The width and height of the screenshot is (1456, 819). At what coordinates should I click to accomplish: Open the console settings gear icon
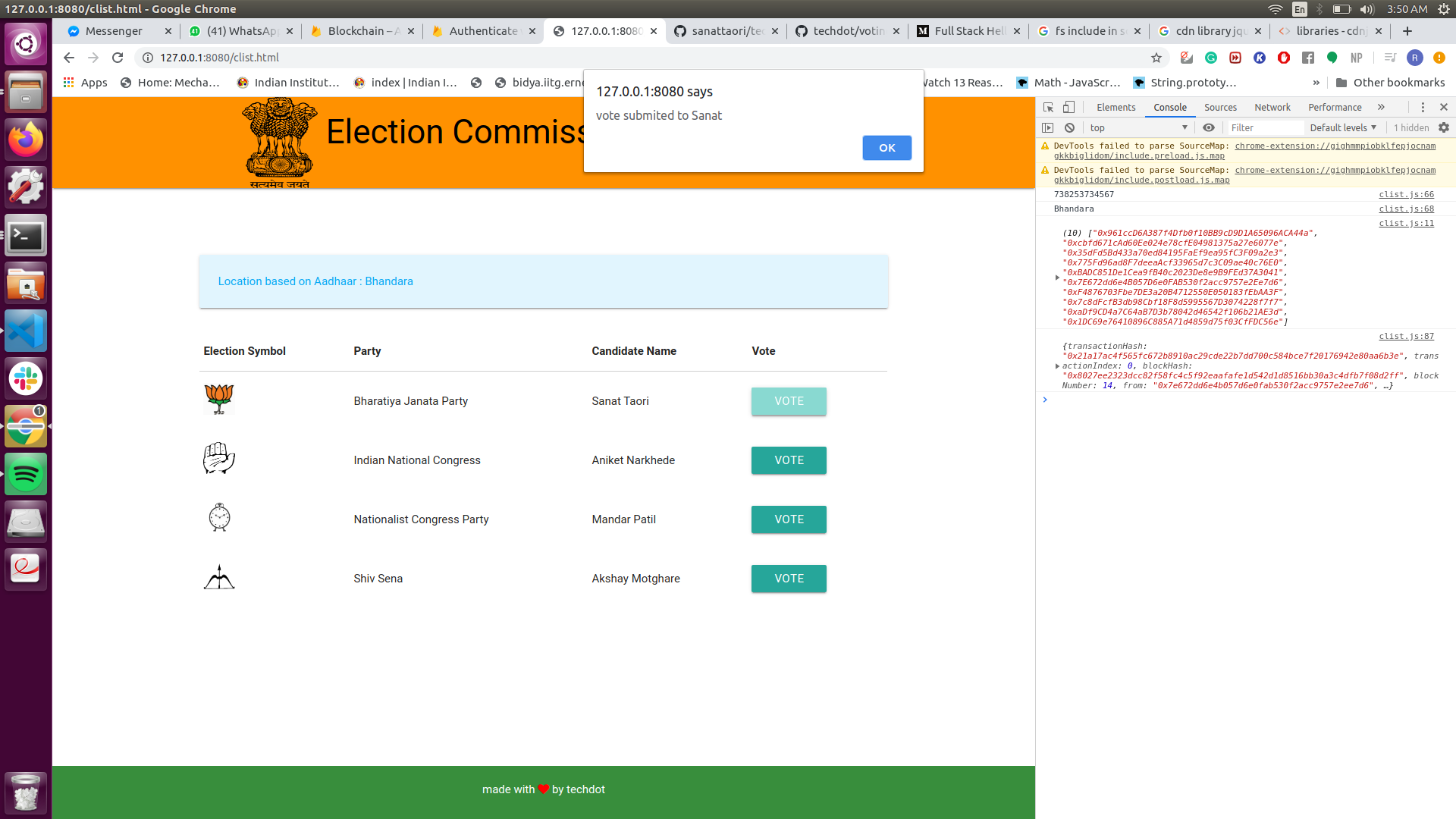[1444, 127]
